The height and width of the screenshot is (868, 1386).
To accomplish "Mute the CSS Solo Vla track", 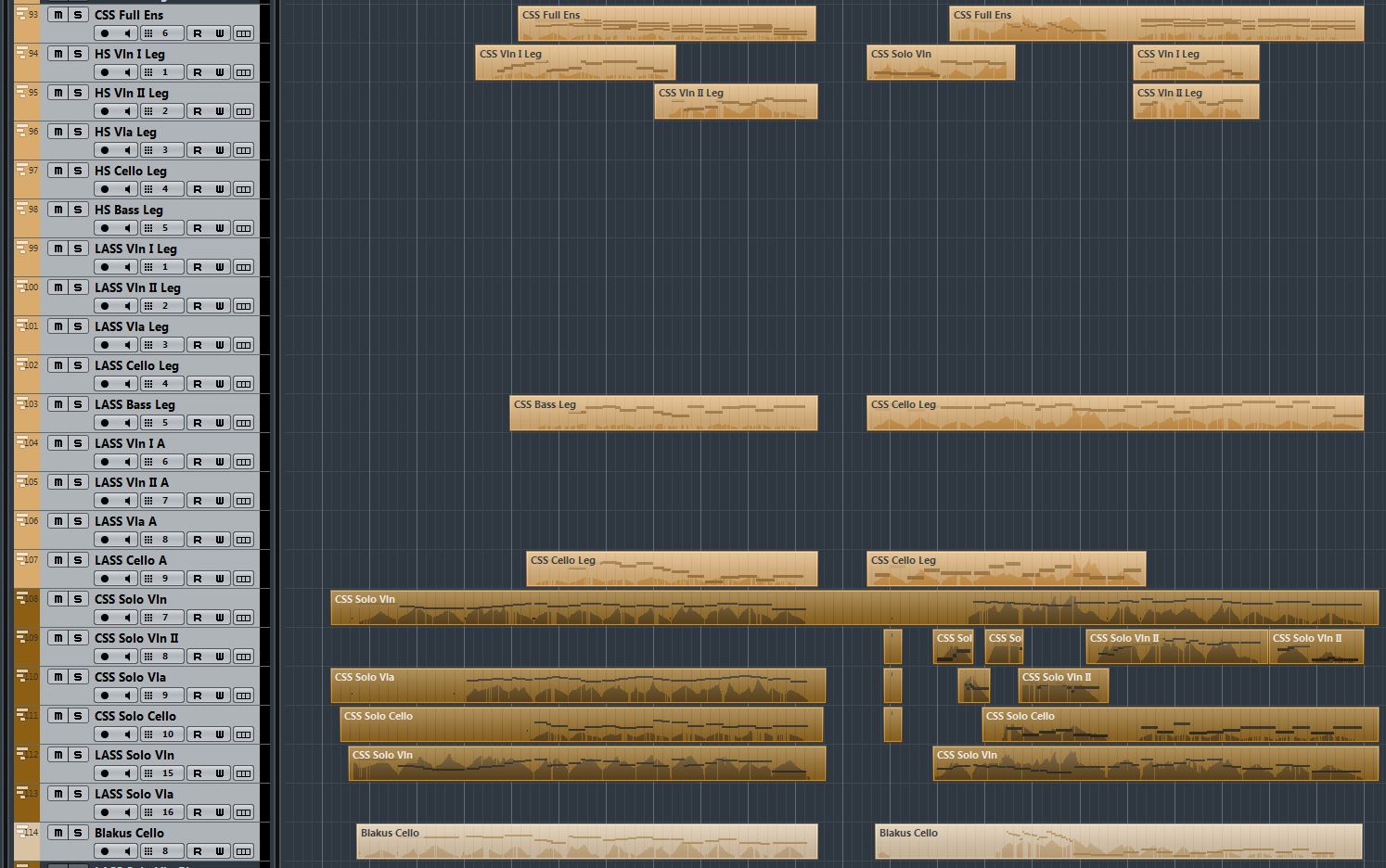I will [x=58, y=677].
